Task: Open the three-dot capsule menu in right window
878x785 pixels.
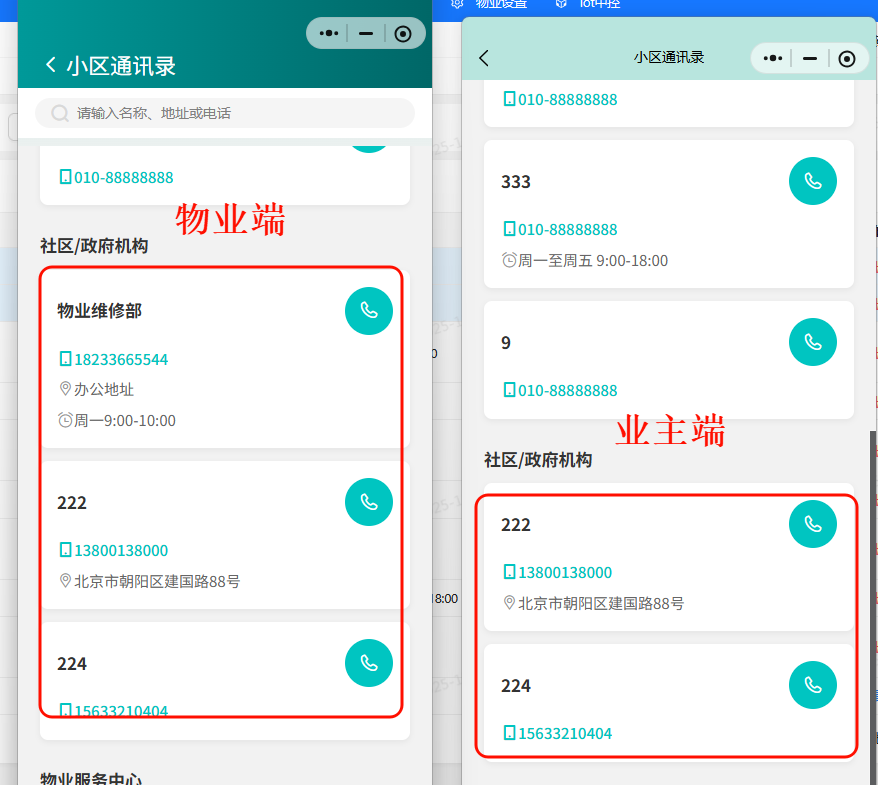Action: click(773, 58)
